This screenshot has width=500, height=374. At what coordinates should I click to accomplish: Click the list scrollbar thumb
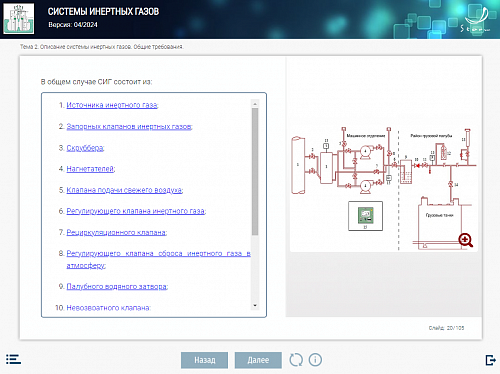[x=255, y=172]
